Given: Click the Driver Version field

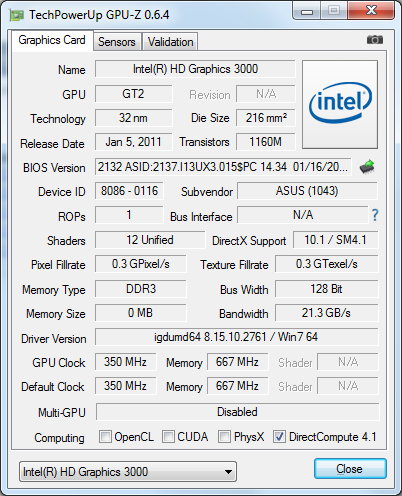Looking at the screenshot, I should 237,337.
